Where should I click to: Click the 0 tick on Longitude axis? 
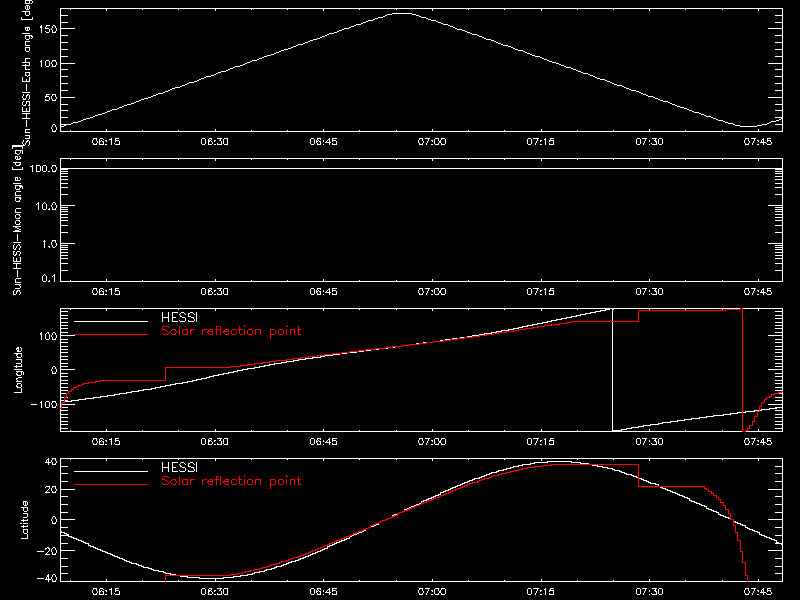[x=54, y=370]
